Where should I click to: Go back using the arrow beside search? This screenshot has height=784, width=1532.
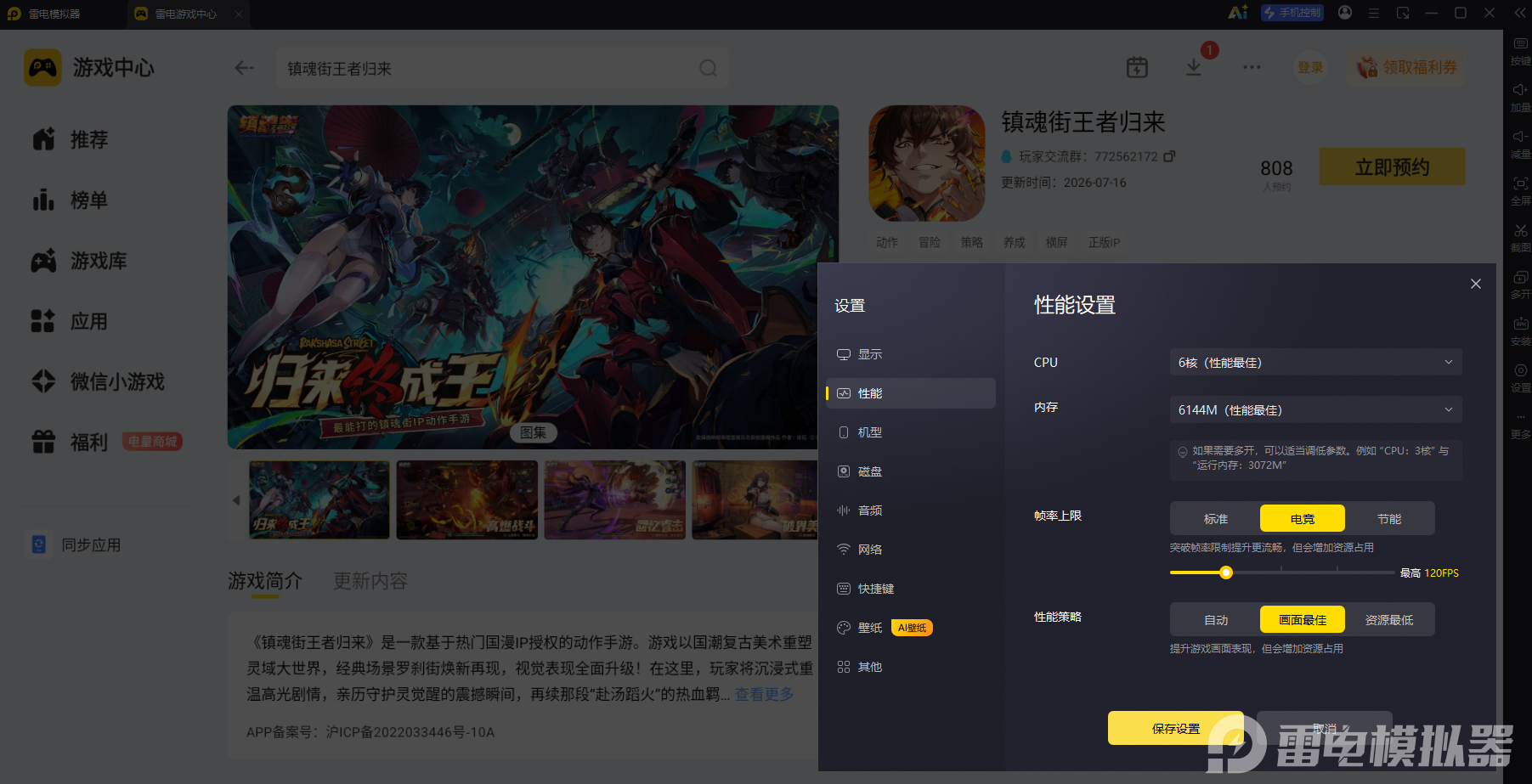244,68
